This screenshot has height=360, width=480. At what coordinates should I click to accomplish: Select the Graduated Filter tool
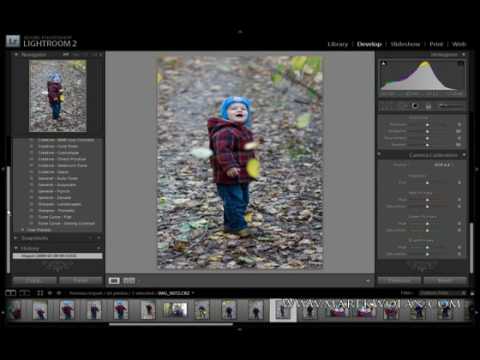429,106
